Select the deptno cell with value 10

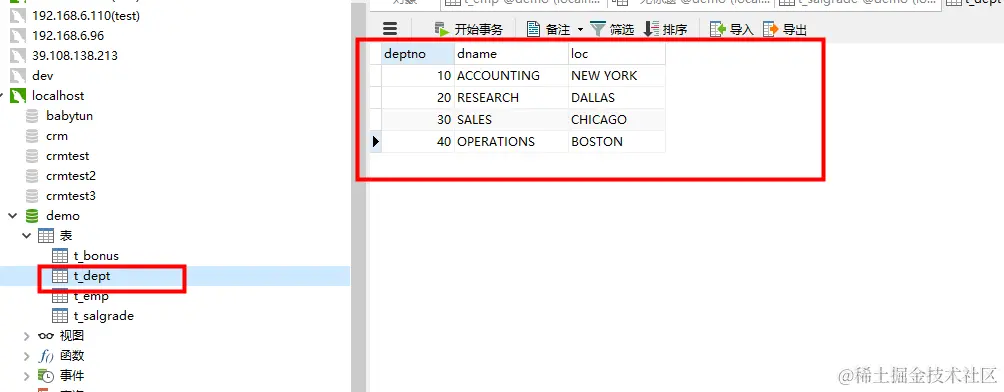[x=418, y=76]
